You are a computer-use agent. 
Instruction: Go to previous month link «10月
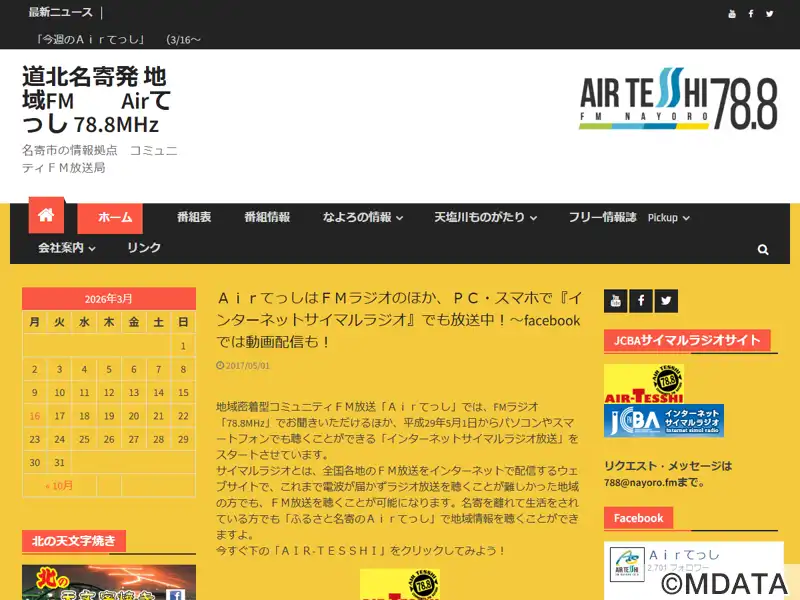pyautogui.click(x=59, y=486)
